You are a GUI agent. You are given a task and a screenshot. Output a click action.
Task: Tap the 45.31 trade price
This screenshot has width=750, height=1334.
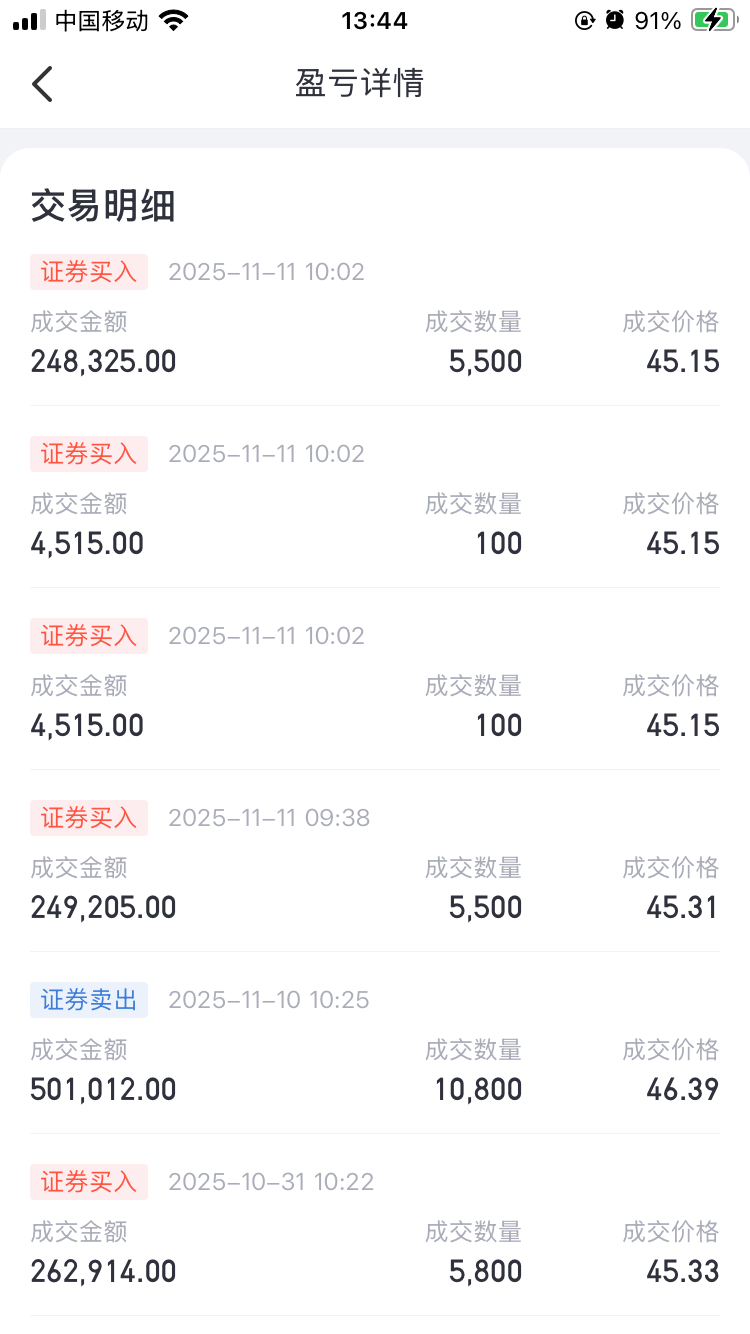click(x=682, y=907)
